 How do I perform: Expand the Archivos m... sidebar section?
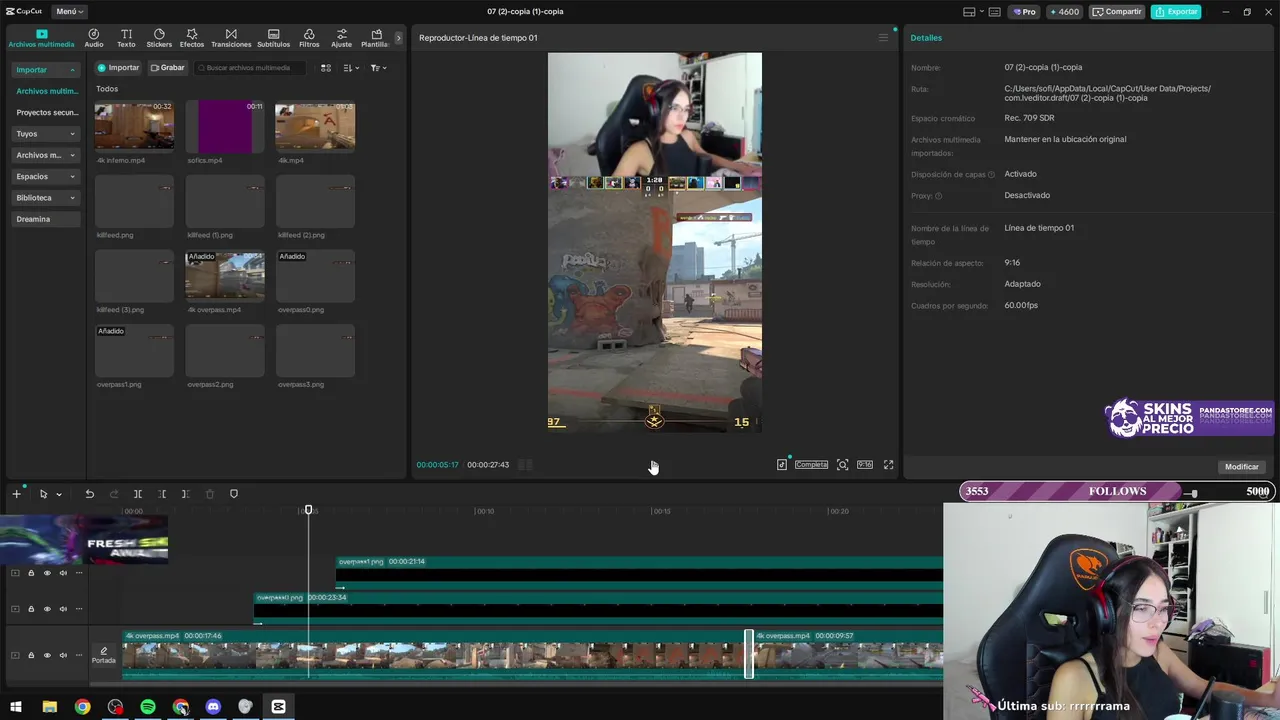tap(45, 155)
